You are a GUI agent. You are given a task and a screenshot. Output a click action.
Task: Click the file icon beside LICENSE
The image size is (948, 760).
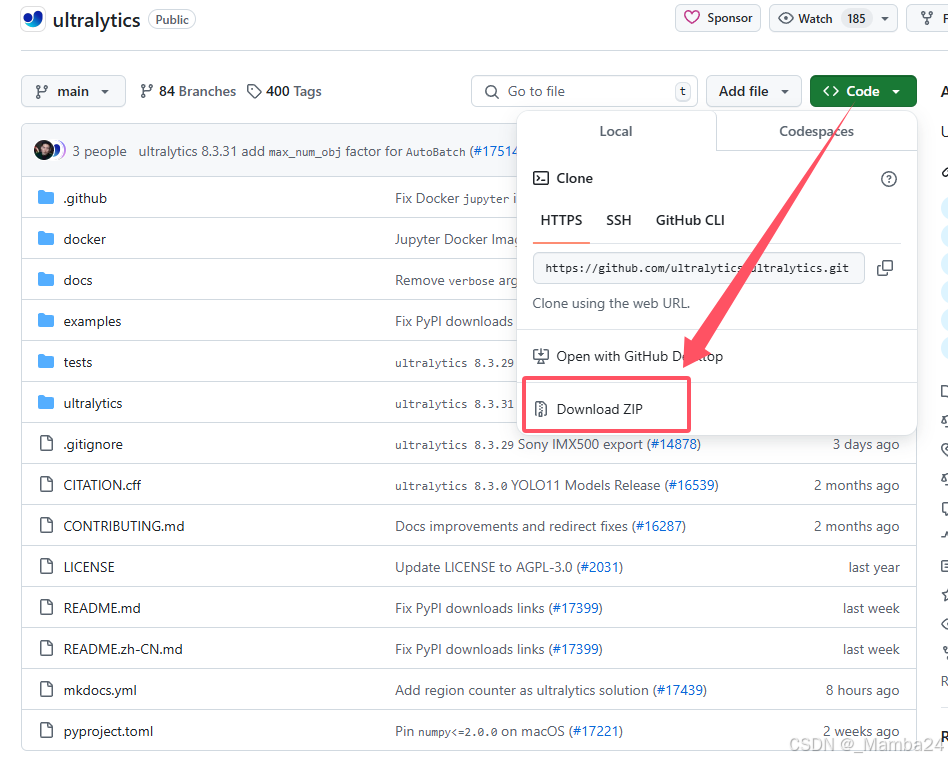tap(46, 567)
